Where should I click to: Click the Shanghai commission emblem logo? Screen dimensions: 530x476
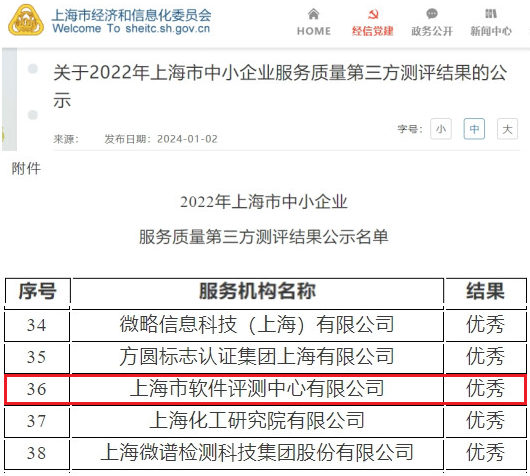[26, 20]
